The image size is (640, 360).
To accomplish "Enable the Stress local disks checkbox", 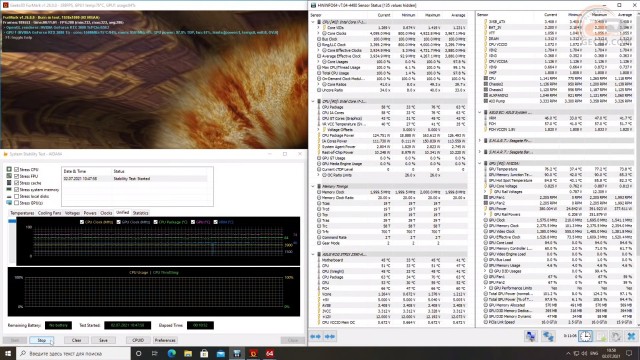I will tap(17, 196).
